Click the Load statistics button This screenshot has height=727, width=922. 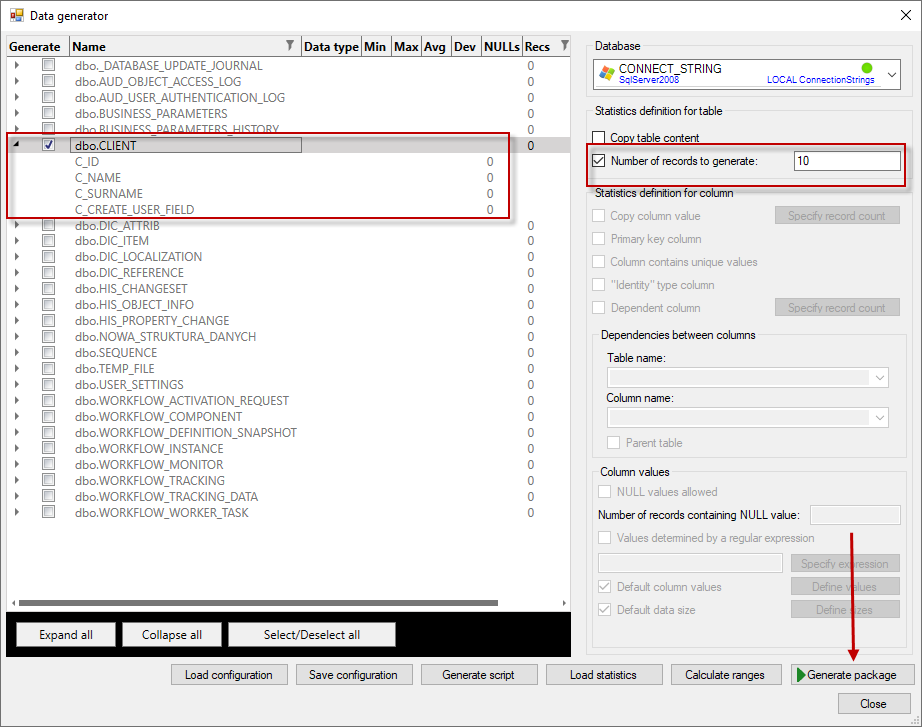click(x=604, y=675)
